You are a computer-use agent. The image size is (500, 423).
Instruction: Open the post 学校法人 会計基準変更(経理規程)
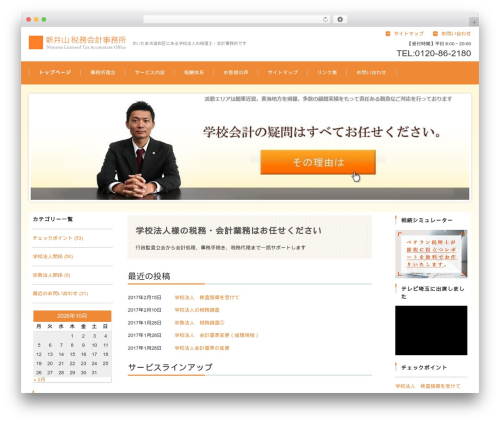[x=216, y=335]
